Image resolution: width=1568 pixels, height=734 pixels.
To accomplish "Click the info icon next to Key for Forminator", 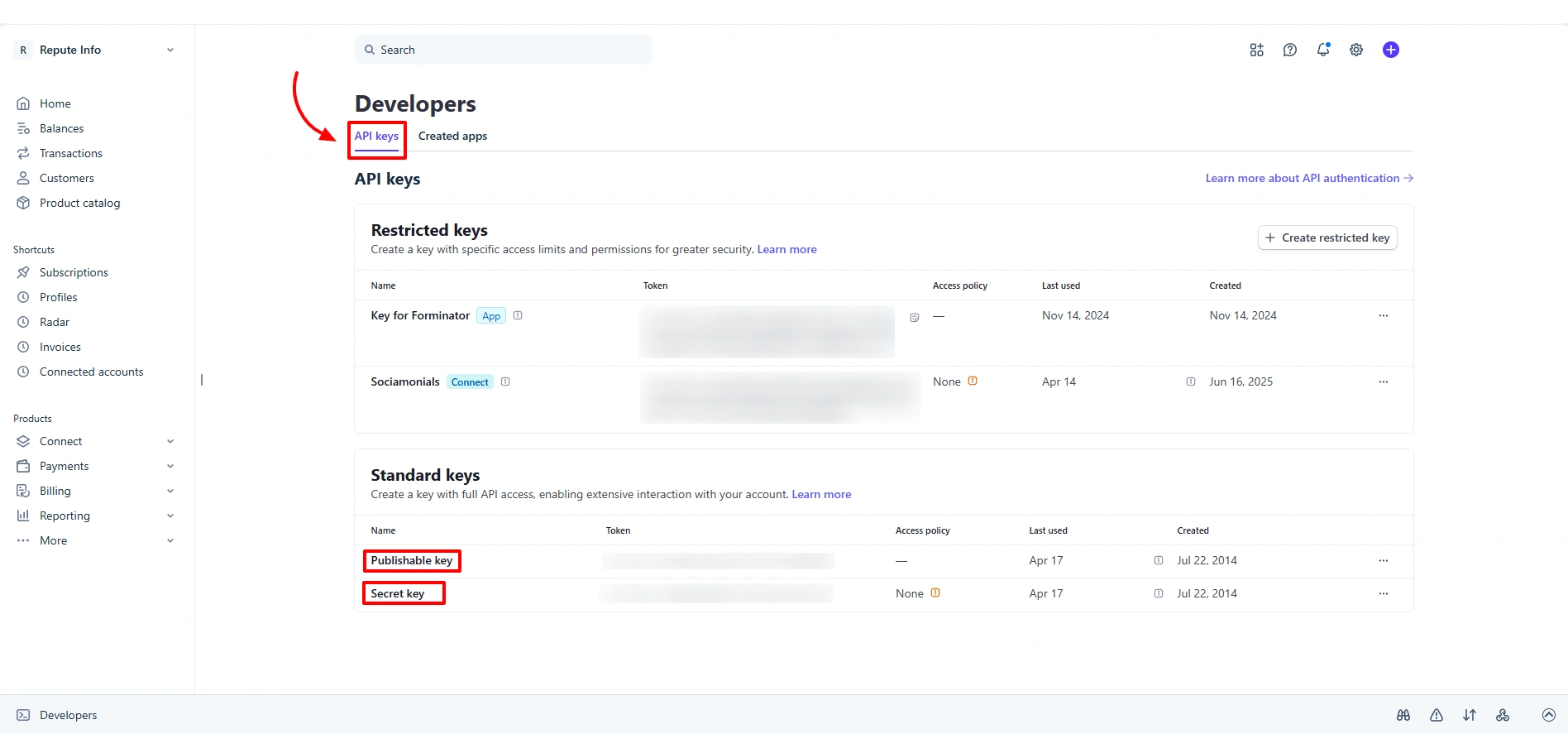I will (x=518, y=315).
